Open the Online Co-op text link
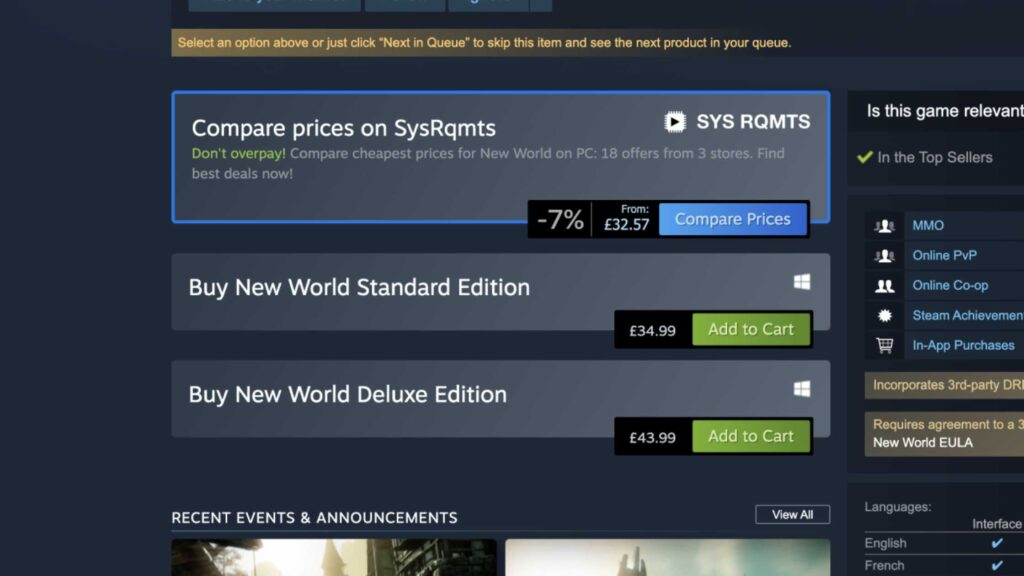Viewport: 1024px width, 576px height. [950, 286]
